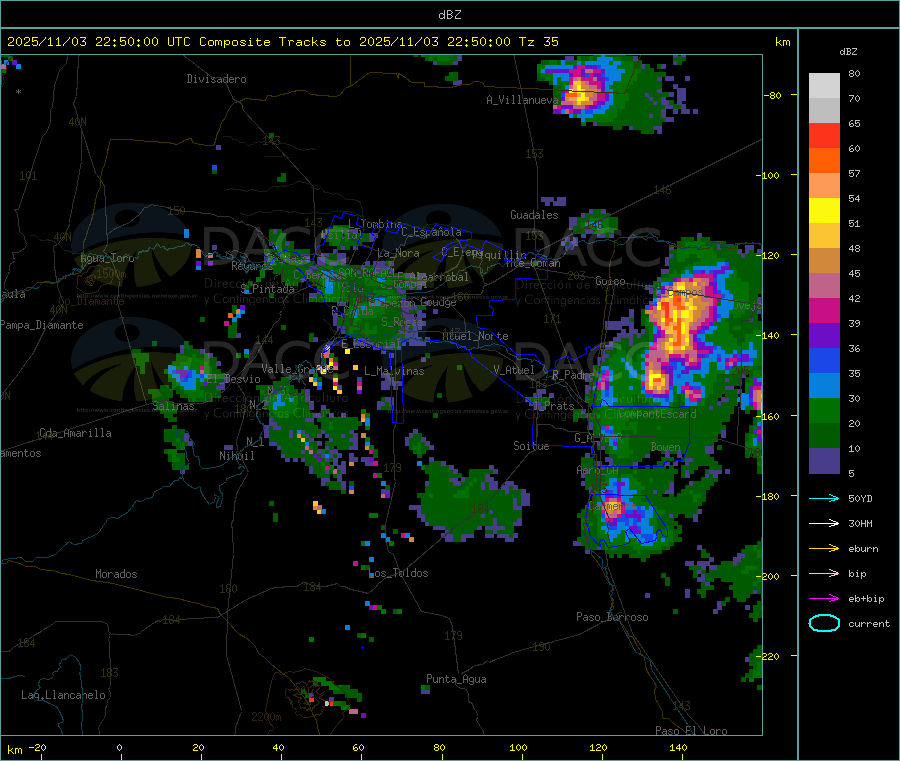Click the cyan 'current' oval icon
900x761 pixels.
point(824,623)
